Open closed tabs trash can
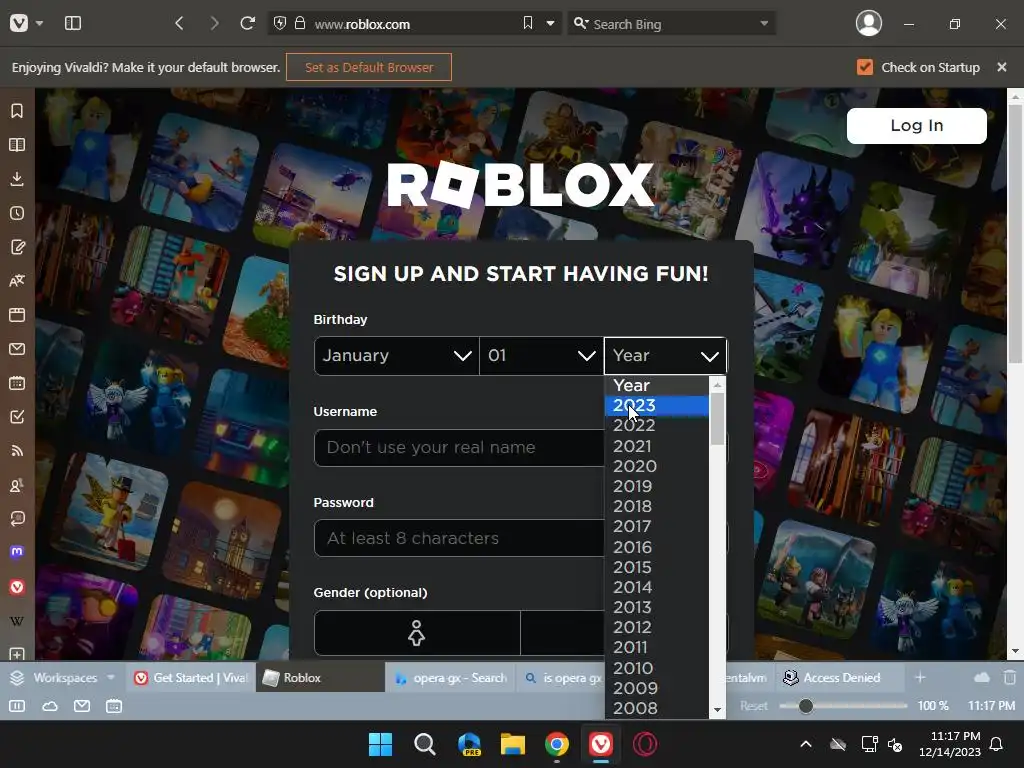 pos(1010,678)
